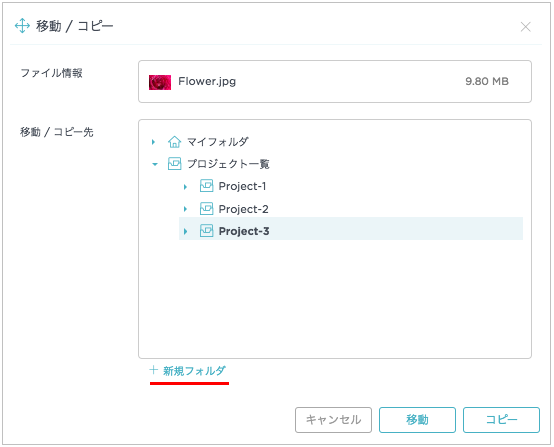
Task: Click the Project-3 folder icon
Action: click(x=206, y=231)
